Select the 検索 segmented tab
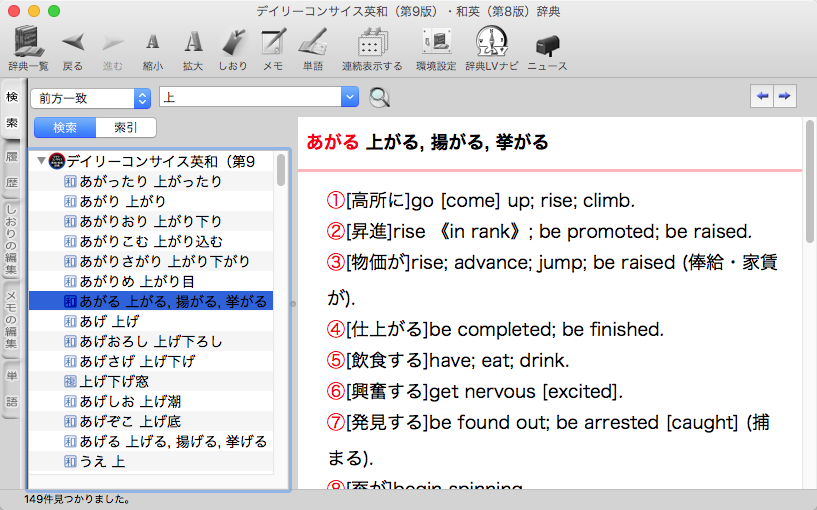 65,128
